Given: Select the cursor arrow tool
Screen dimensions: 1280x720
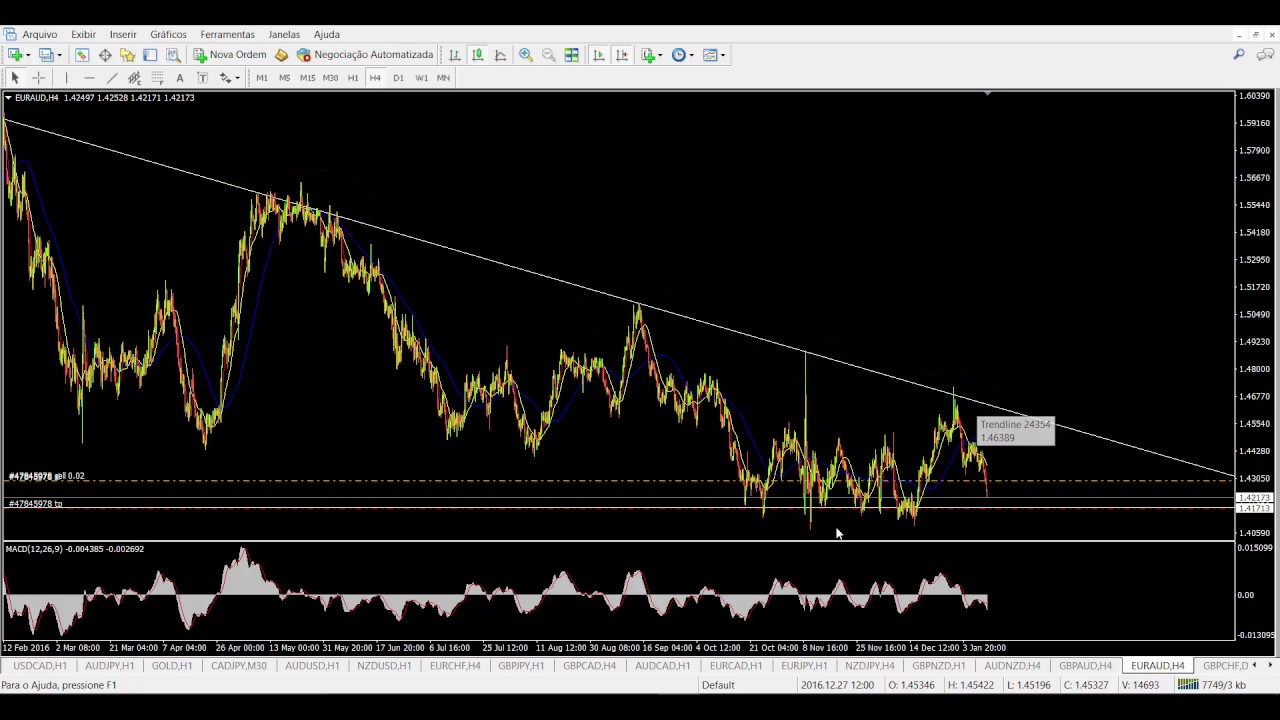Looking at the screenshot, I should tap(15, 78).
